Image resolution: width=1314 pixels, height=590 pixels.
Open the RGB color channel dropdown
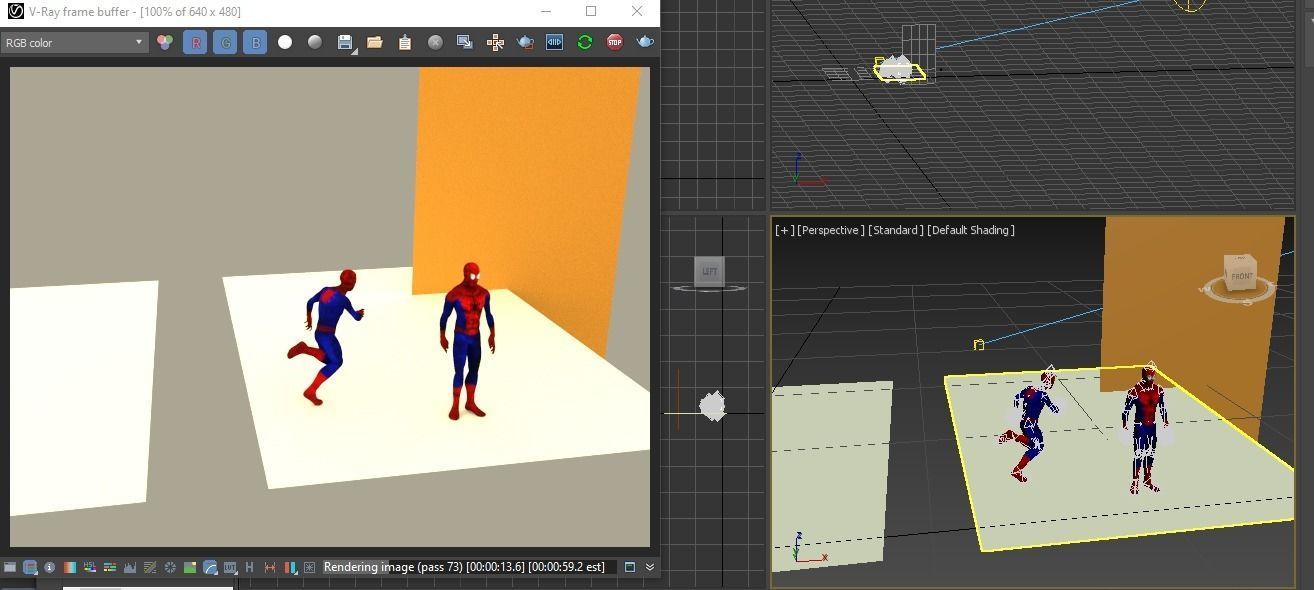tap(74, 42)
